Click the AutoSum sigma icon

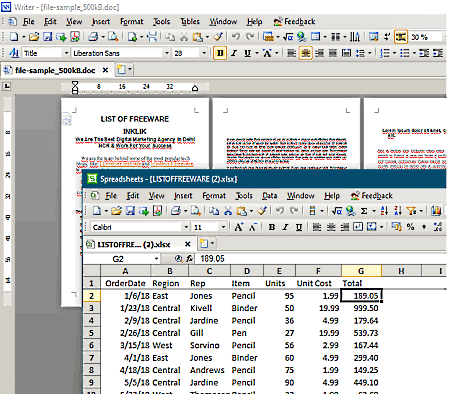tap(364, 211)
